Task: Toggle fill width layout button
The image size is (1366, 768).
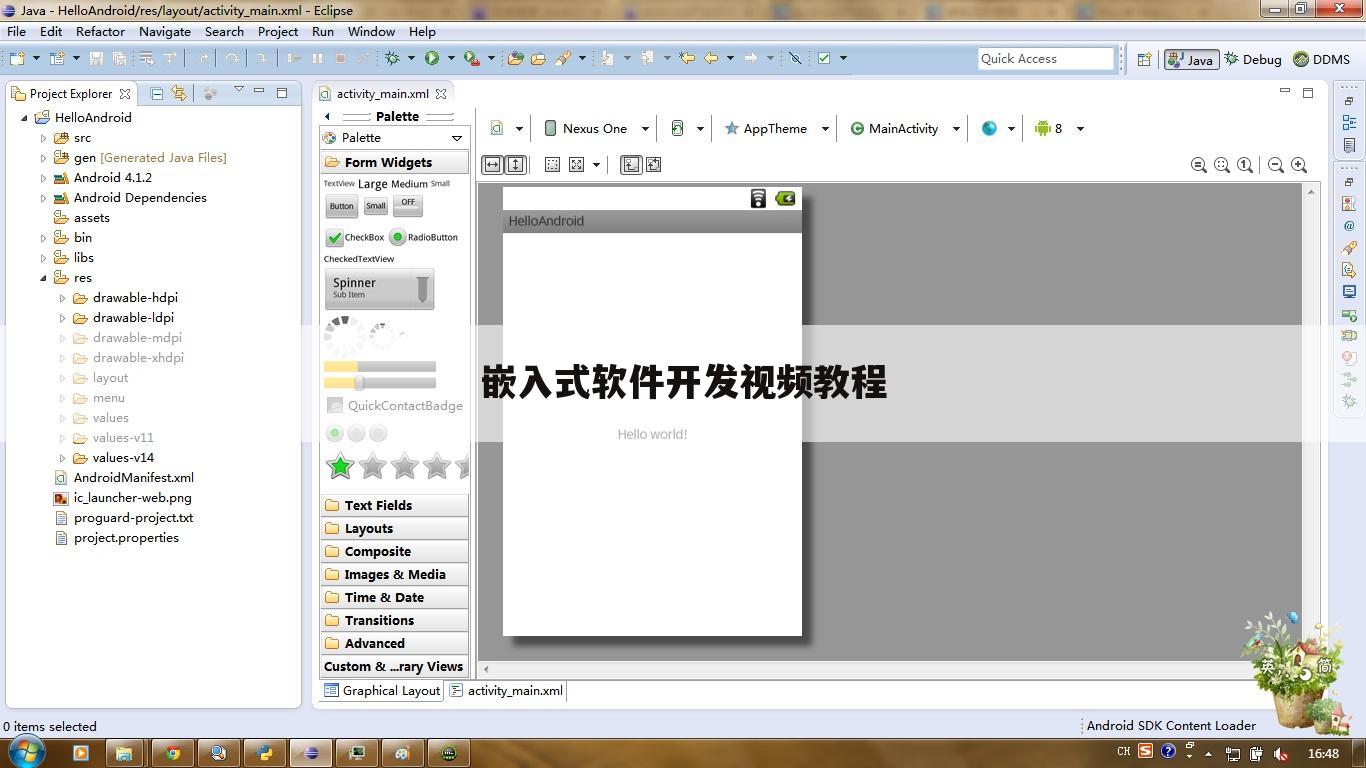Action: pos(492,165)
